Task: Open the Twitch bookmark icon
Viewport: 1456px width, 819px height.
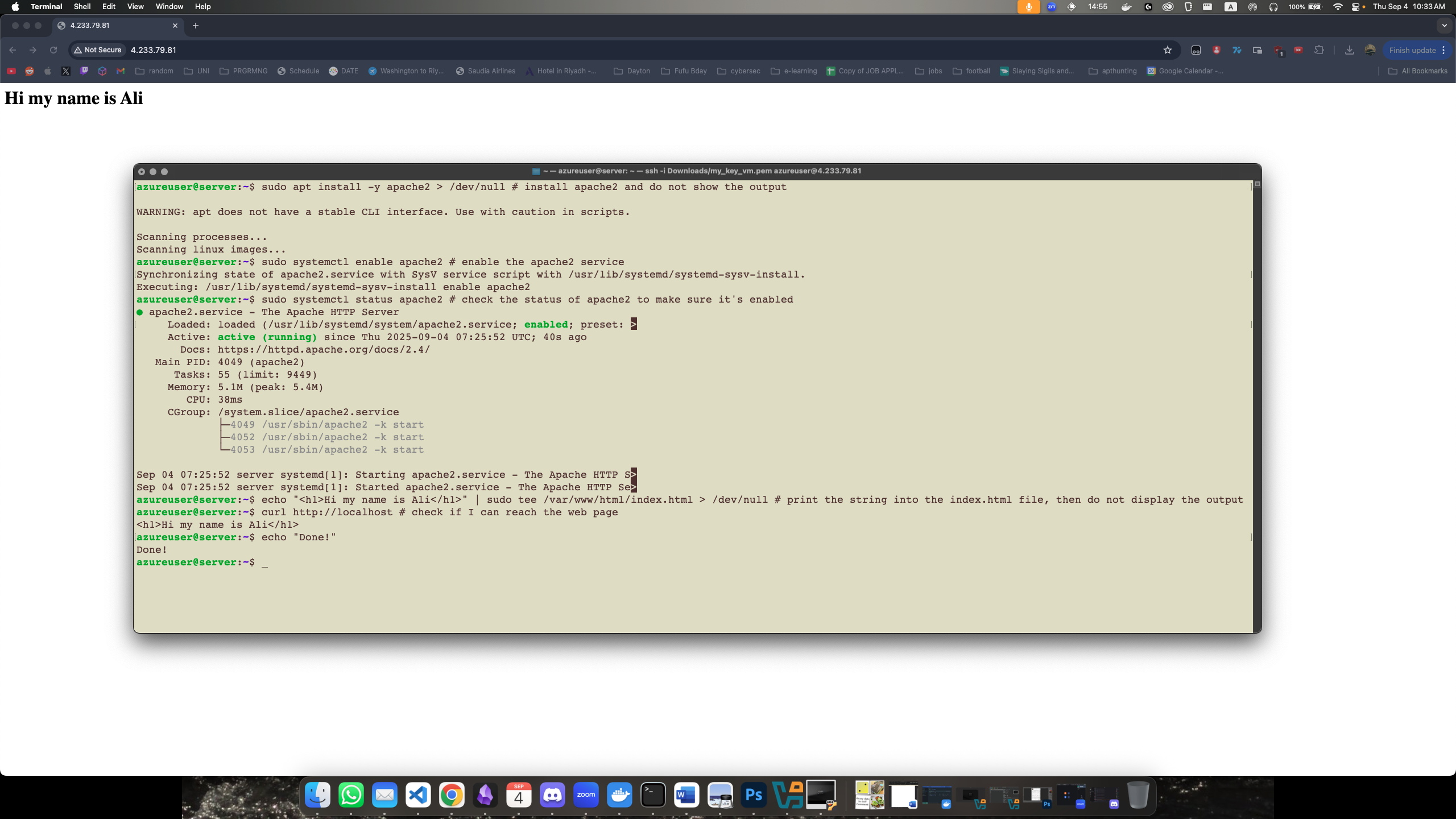Action: [84, 71]
